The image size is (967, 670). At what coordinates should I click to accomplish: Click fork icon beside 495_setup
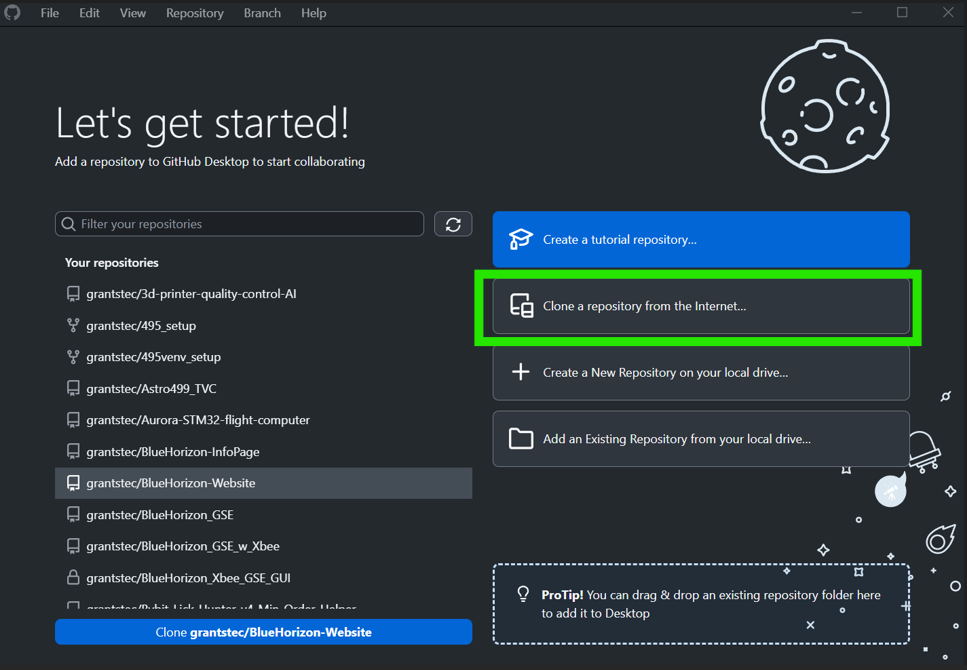[x=73, y=325]
